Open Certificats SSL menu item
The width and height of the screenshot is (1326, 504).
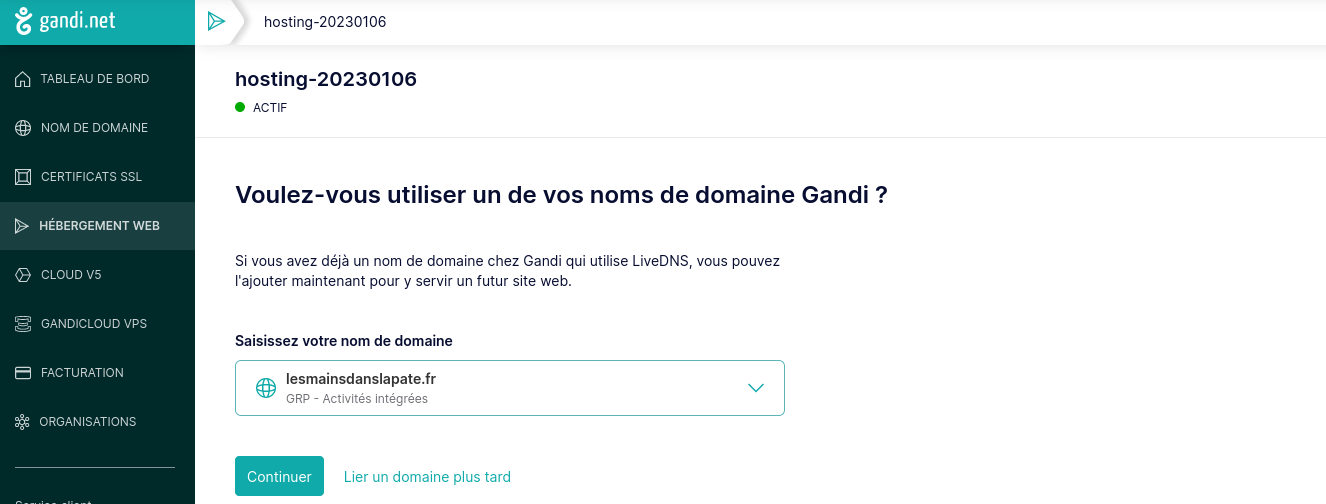[x=92, y=177]
